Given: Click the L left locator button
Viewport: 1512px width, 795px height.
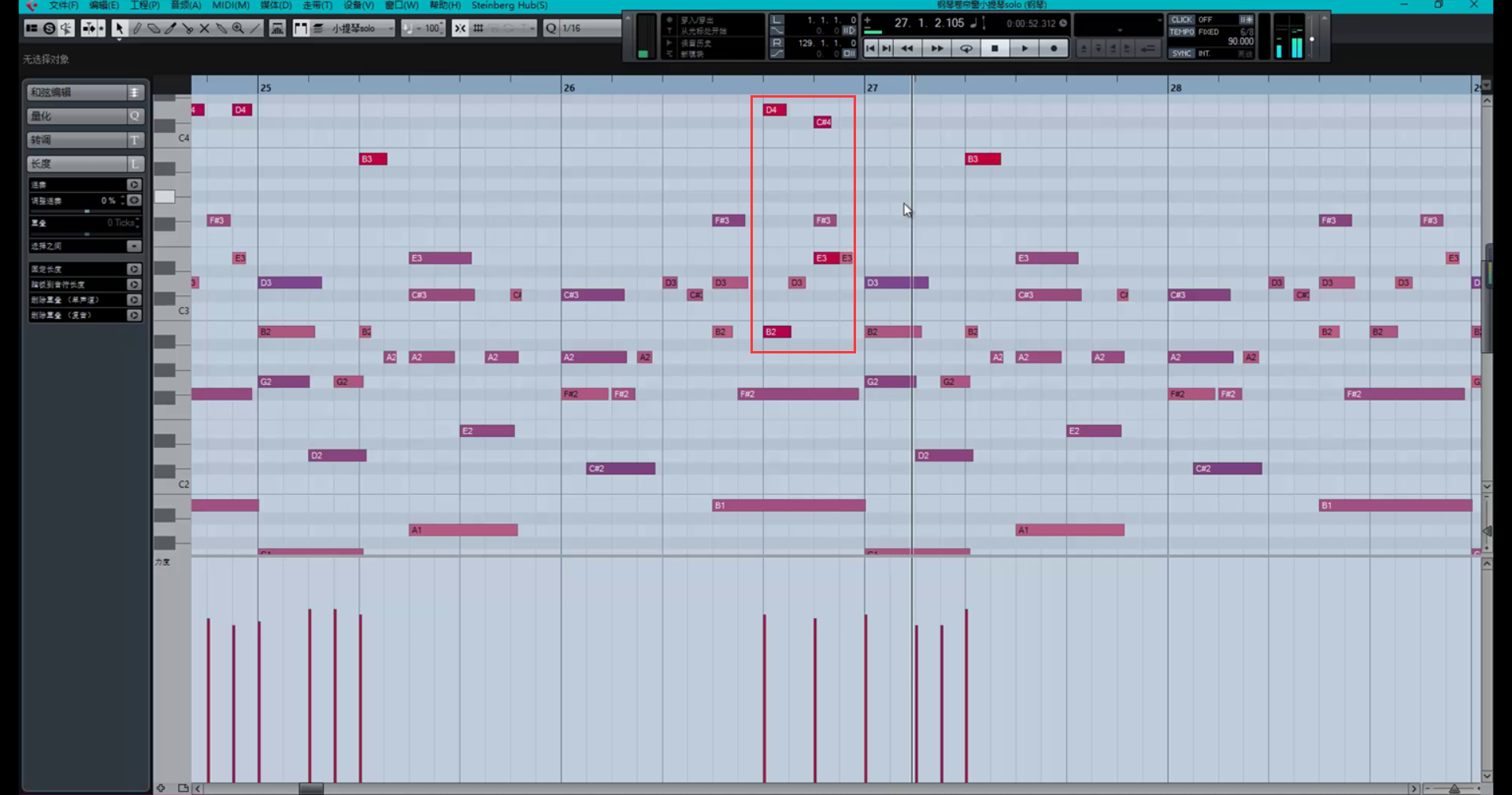Looking at the screenshot, I should [777, 20].
